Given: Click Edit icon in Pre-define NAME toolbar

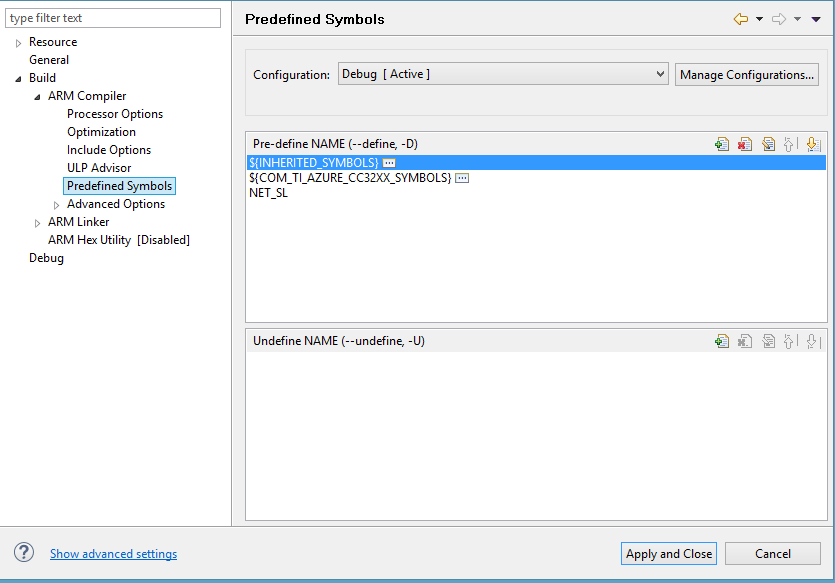Looking at the screenshot, I should tap(767, 144).
